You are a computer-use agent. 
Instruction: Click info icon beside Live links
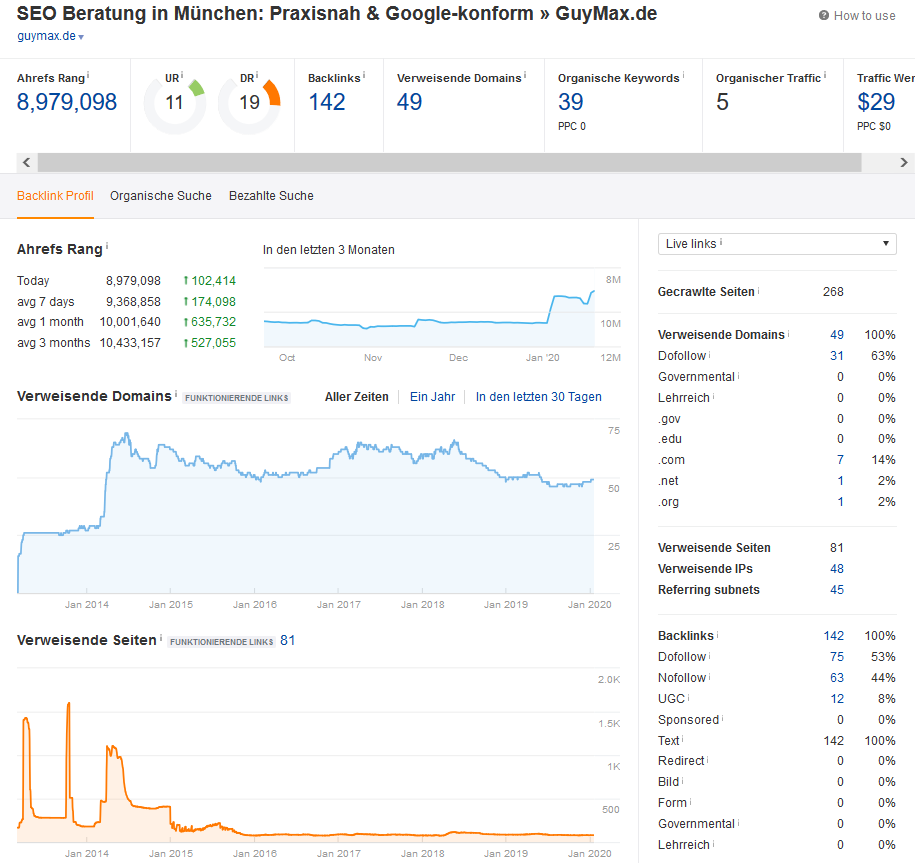(721, 241)
